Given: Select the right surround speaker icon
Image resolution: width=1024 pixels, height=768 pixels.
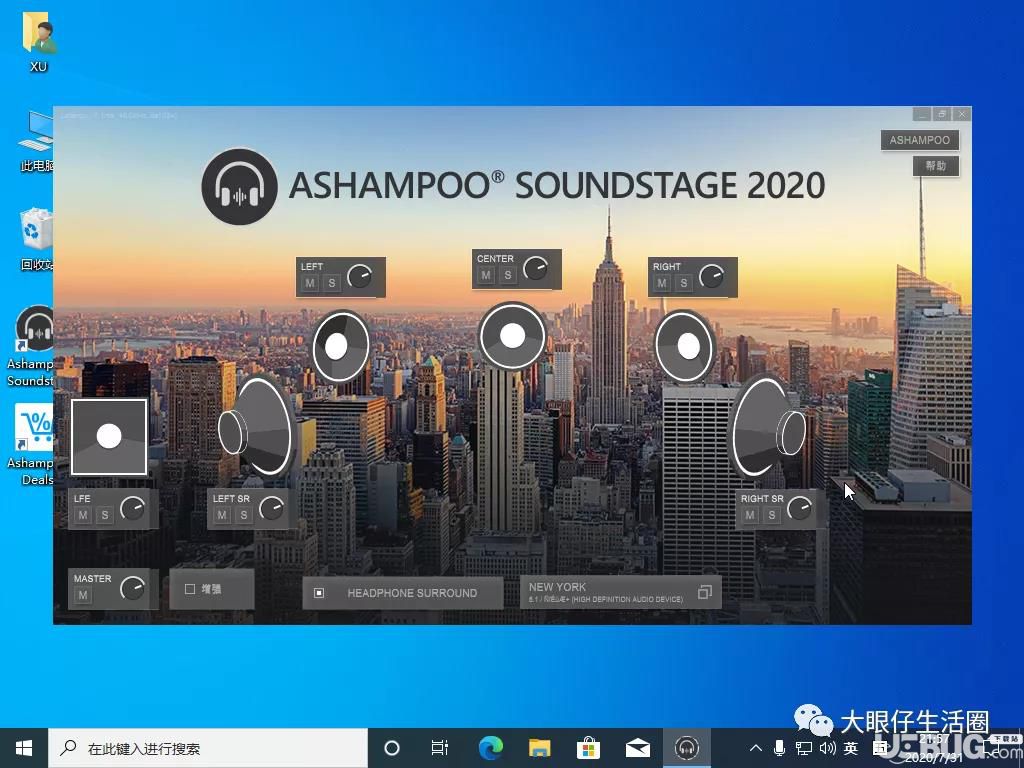Looking at the screenshot, I should coord(768,426).
